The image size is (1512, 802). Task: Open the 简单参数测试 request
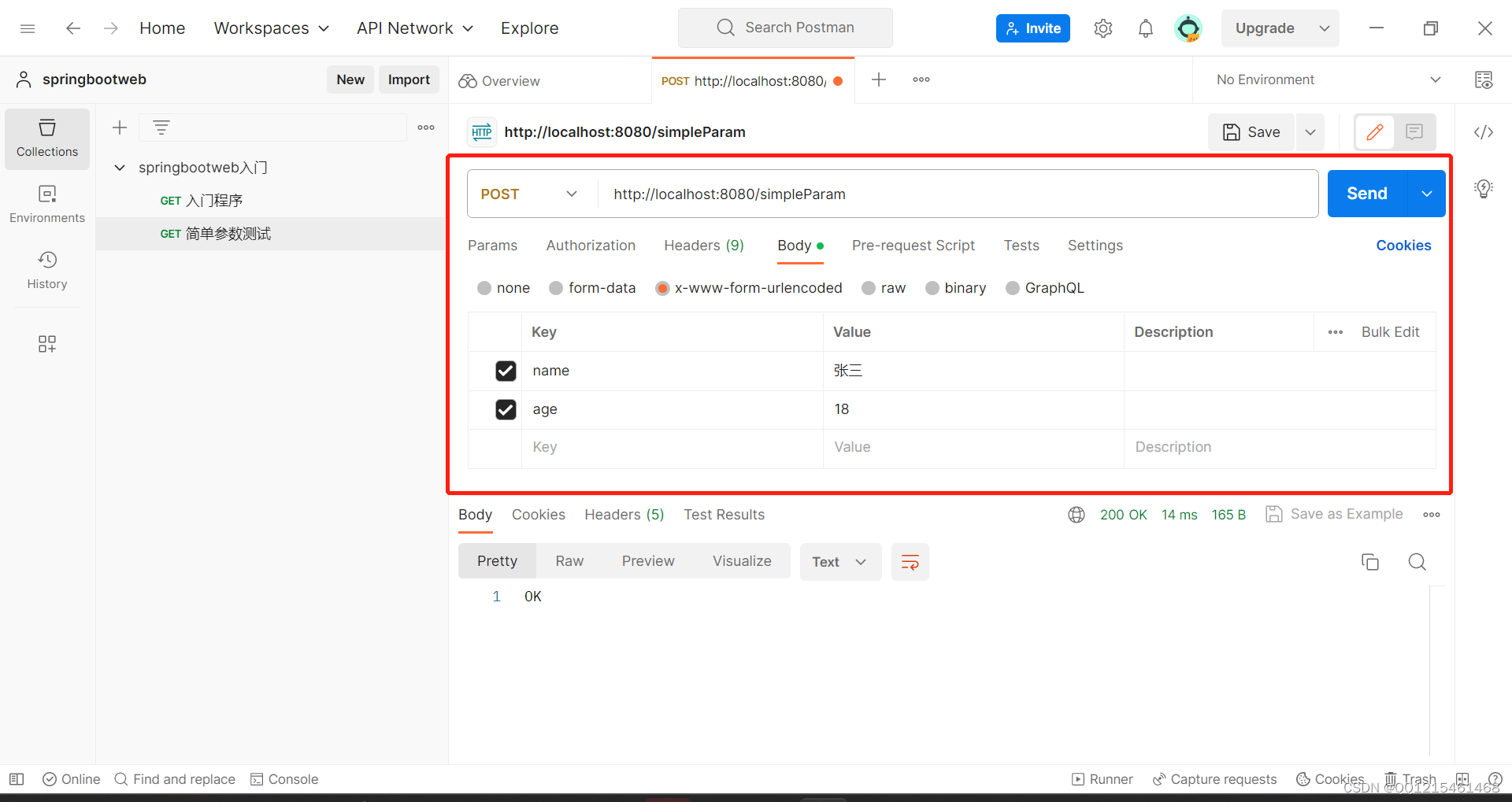pyautogui.click(x=272, y=234)
